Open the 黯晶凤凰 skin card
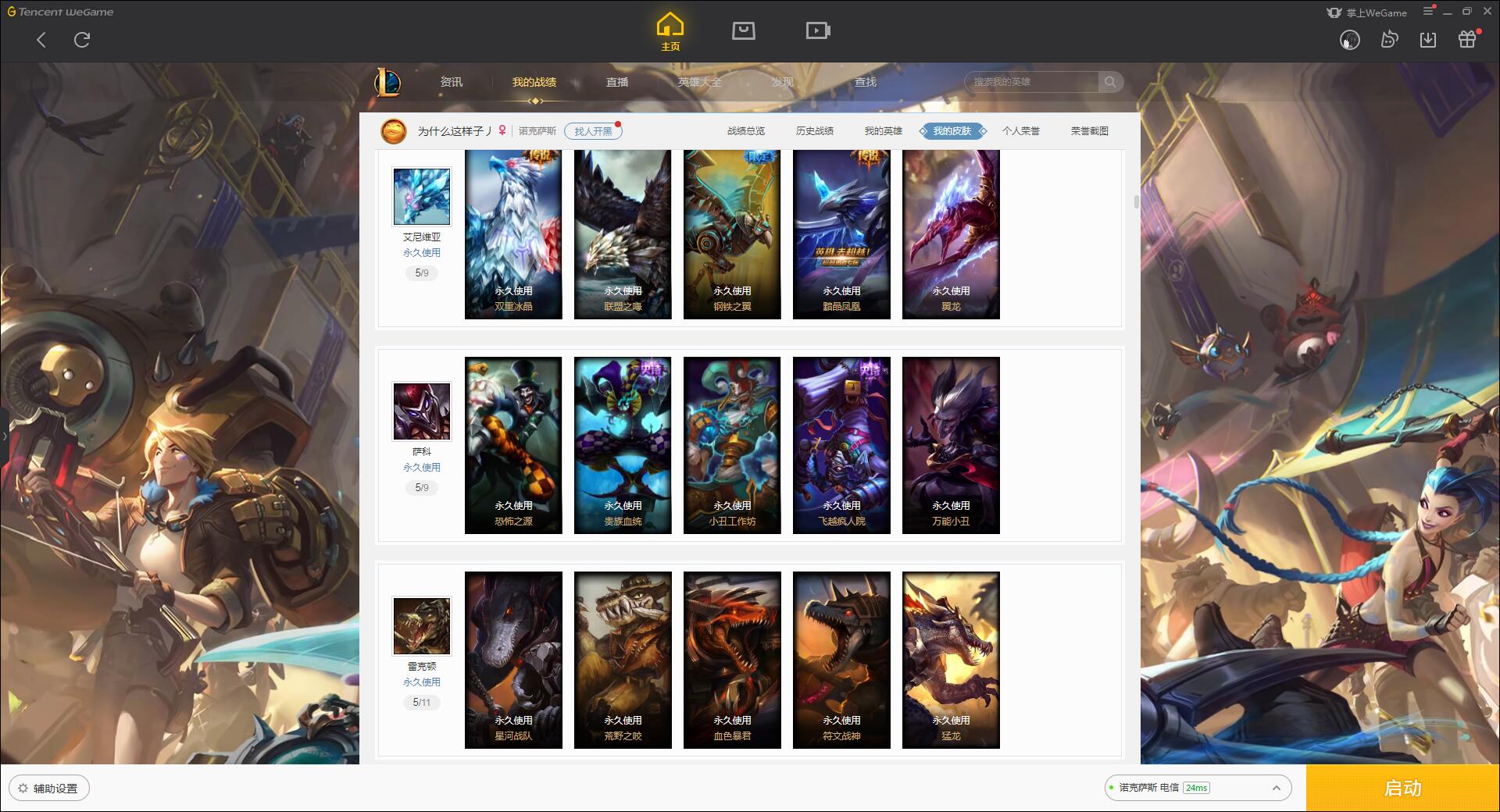The width and height of the screenshot is (1500, 812). point(841,234)
